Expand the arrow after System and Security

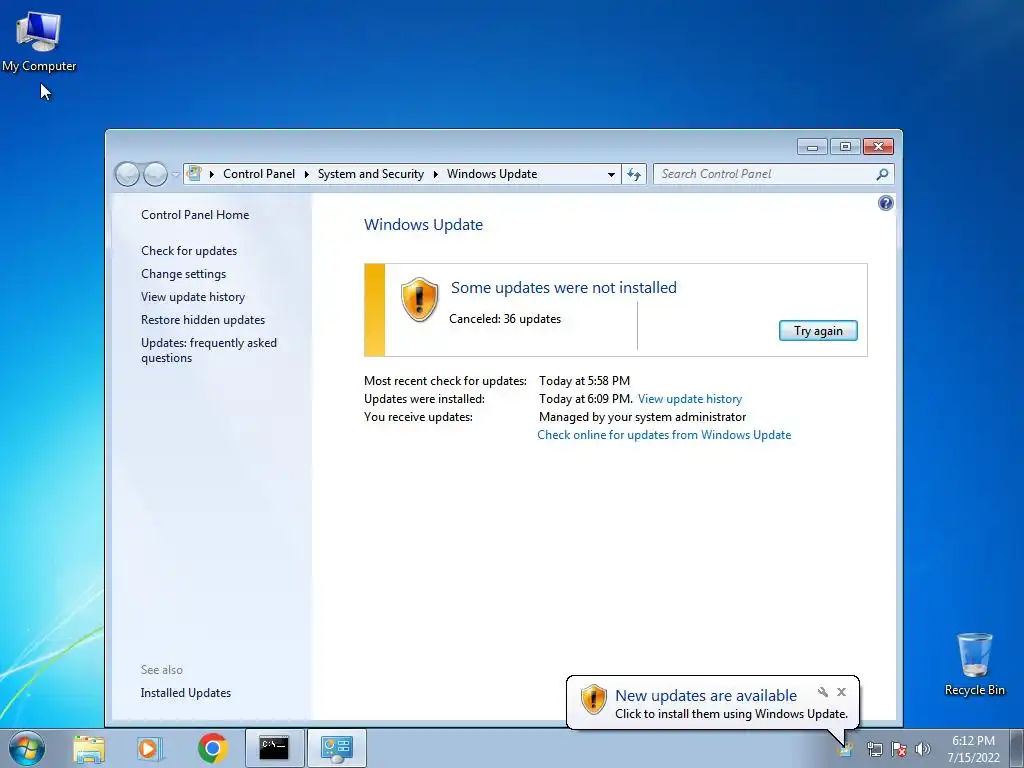(x=436, y=174)
